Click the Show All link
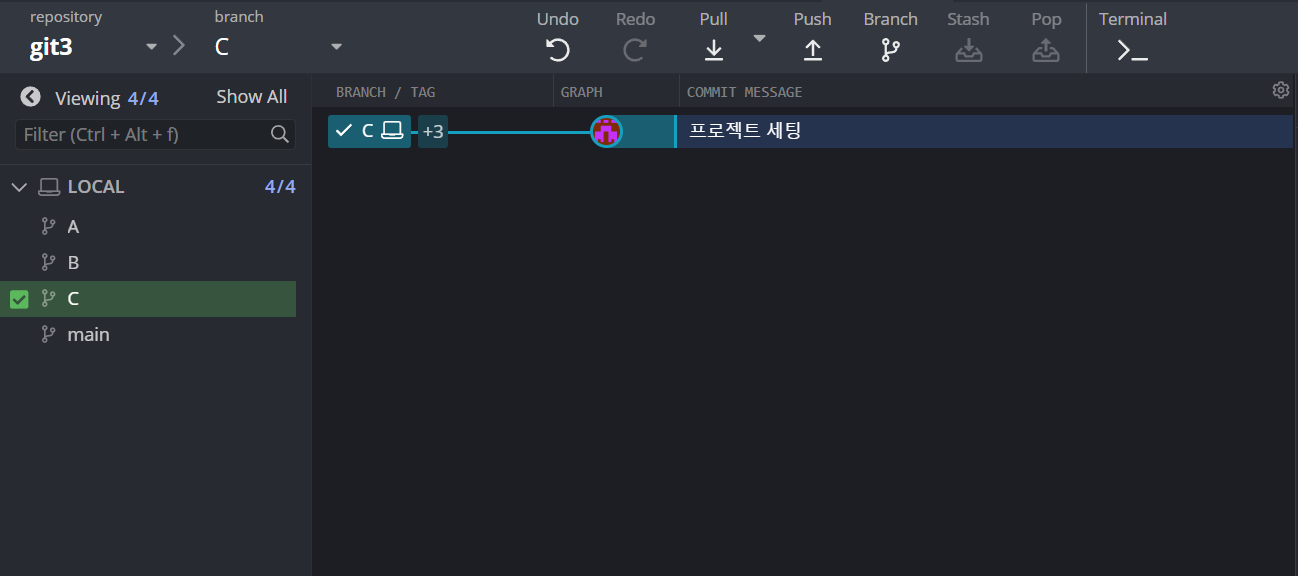Viewport: 1298px width, 576px height. [252, 97]
